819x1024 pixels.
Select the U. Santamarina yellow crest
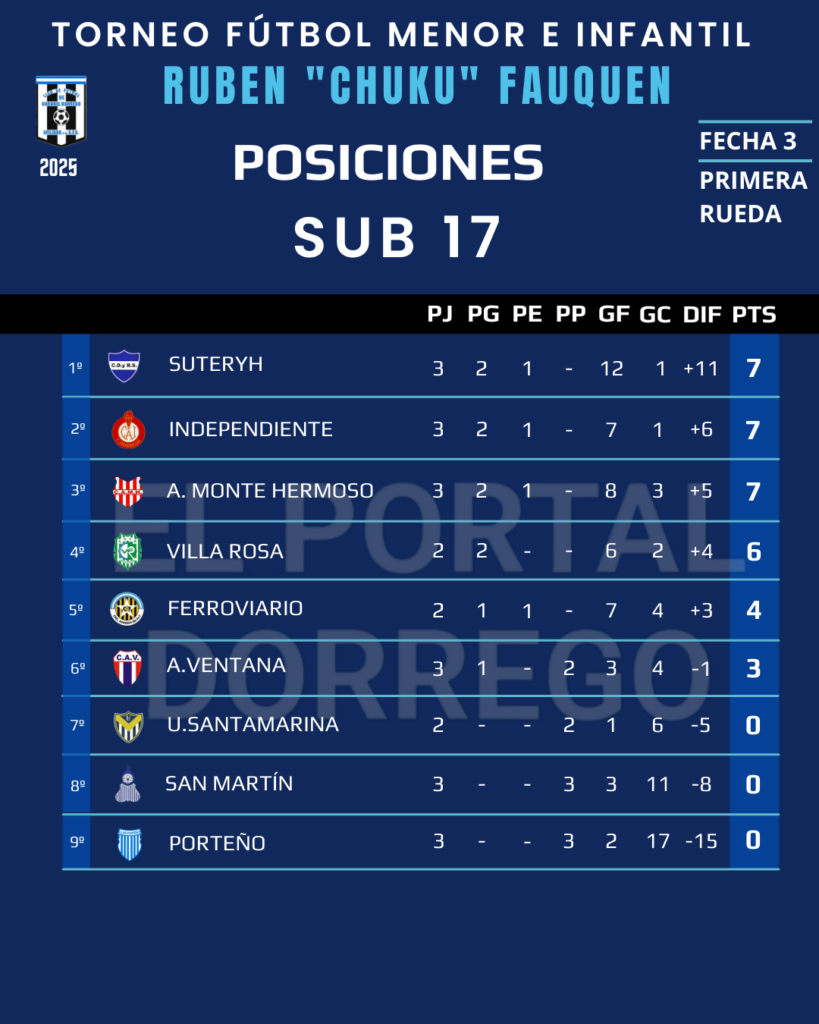pos(127,725)
